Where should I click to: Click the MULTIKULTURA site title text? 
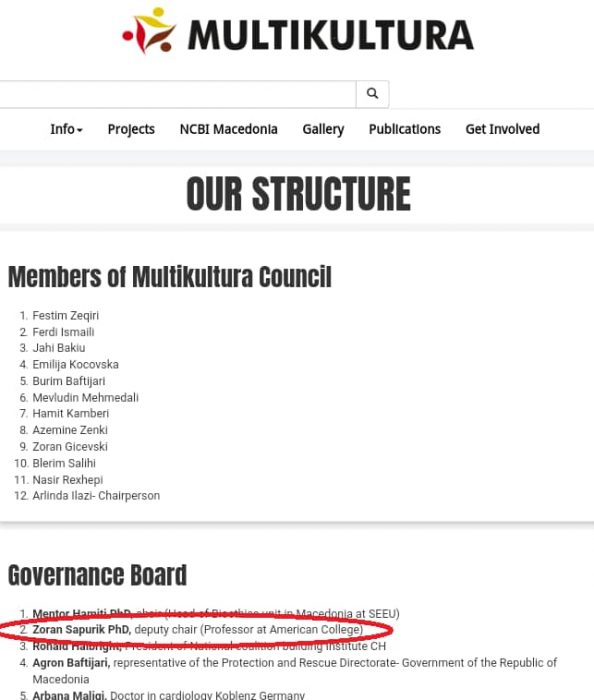click(x=331, y=35)
